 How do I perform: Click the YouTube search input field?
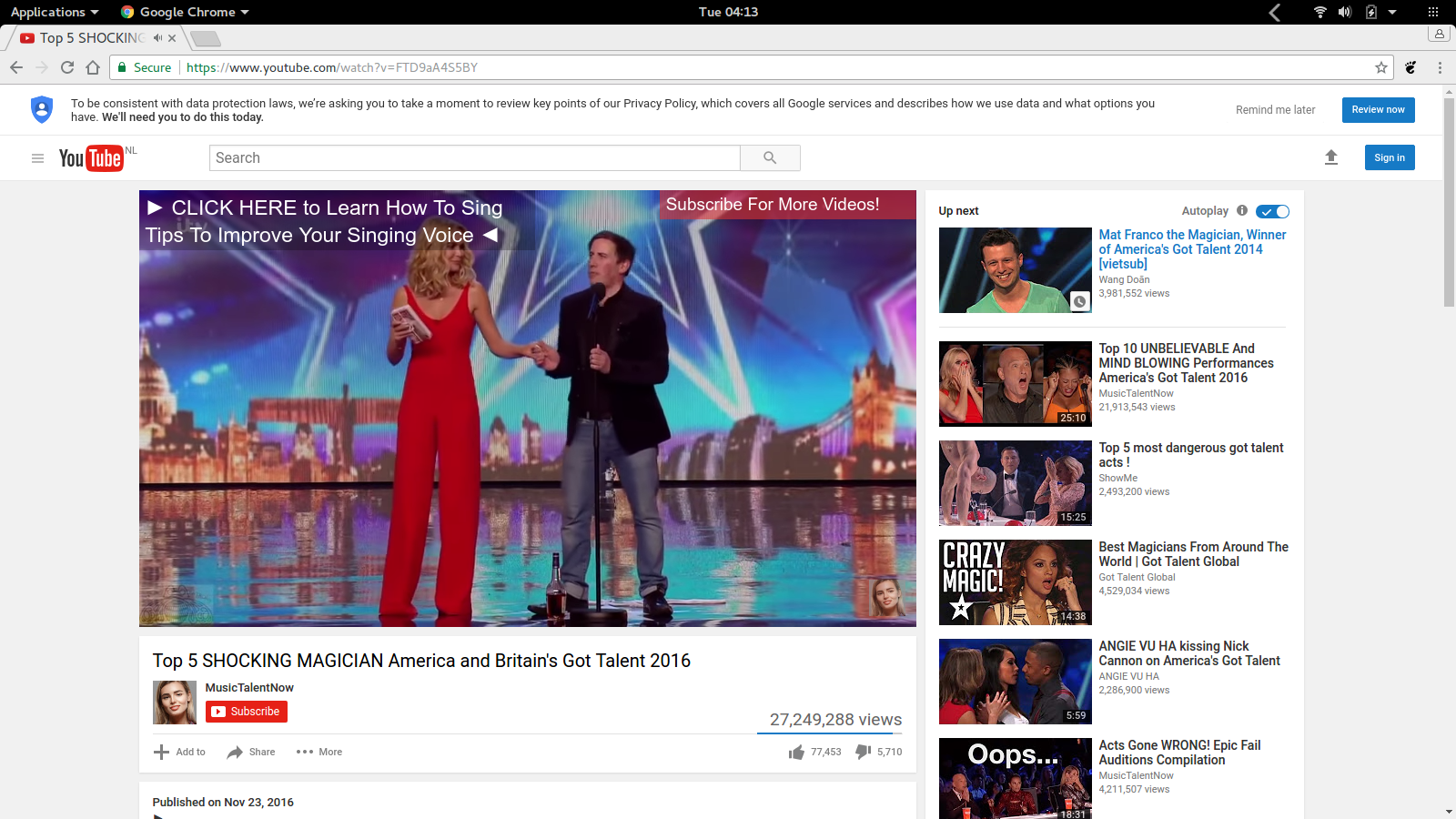[x=474, y=157]
